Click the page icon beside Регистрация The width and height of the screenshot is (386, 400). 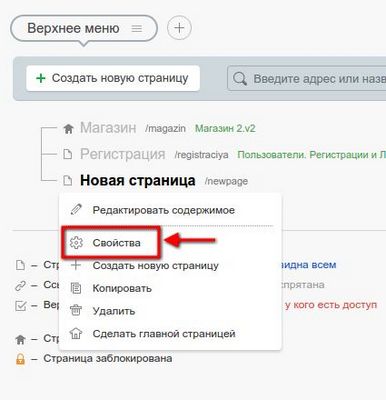(68, 154)
